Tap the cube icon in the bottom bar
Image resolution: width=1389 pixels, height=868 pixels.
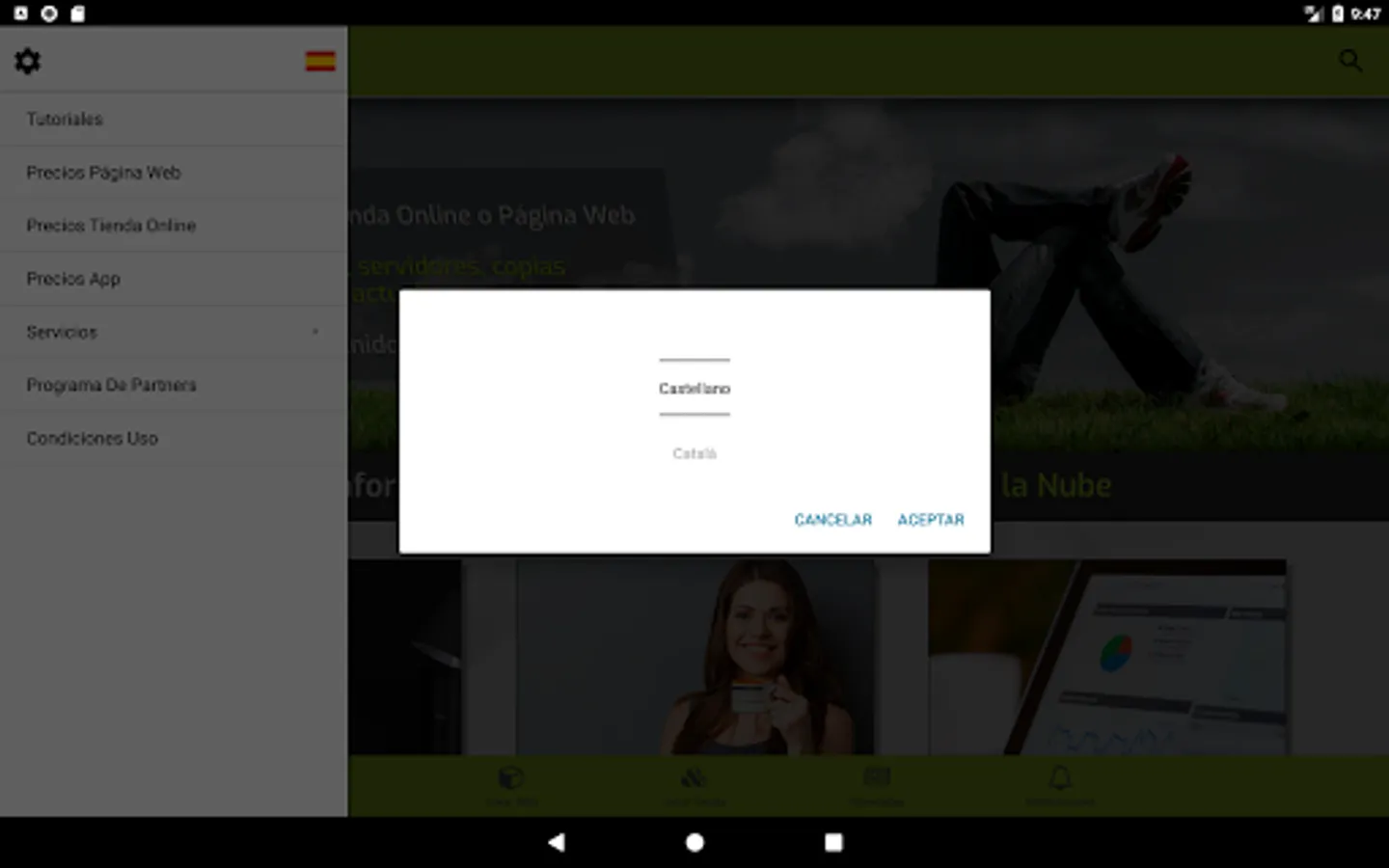pos(511,777)
